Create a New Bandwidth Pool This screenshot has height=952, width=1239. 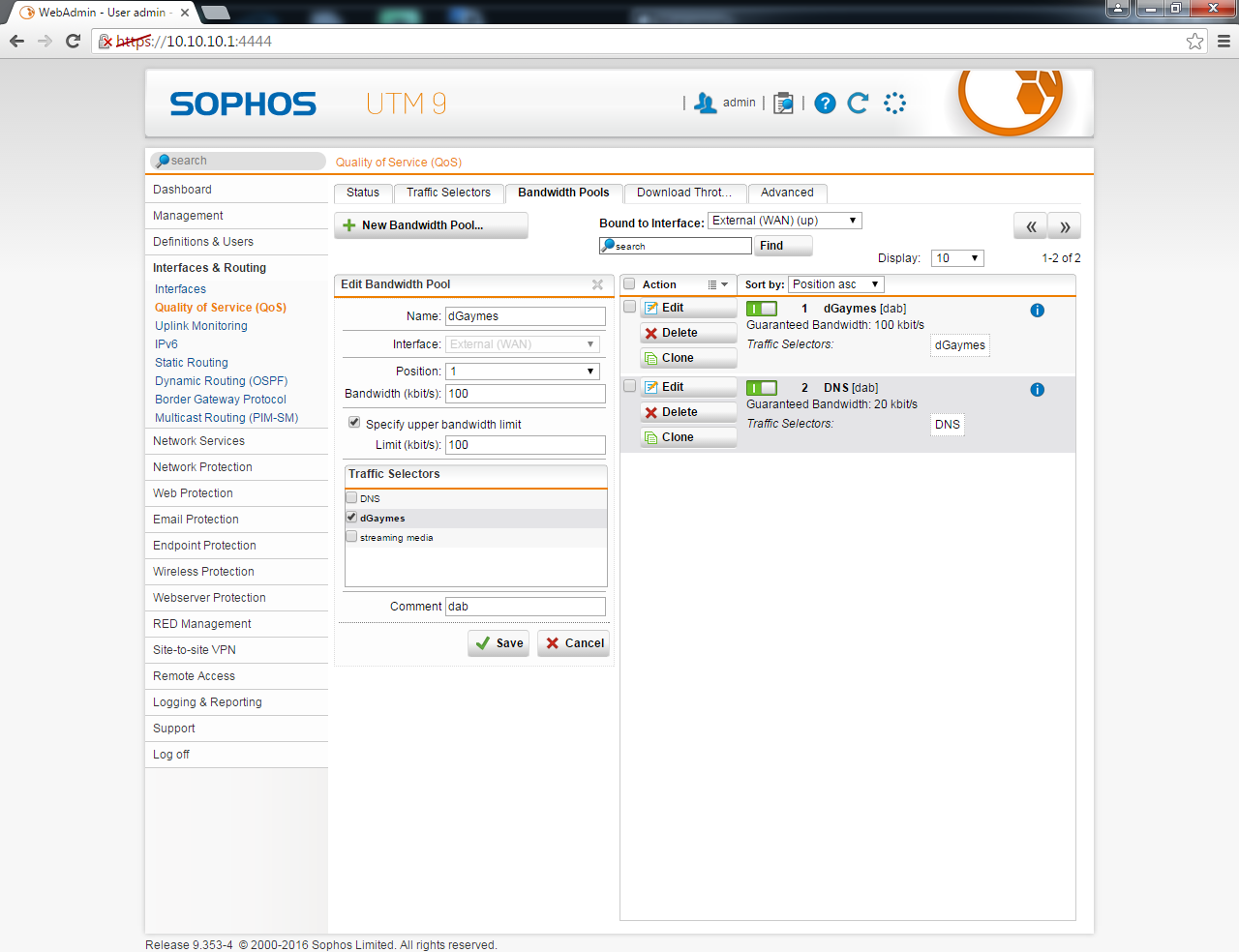click(x=431, y=225)
